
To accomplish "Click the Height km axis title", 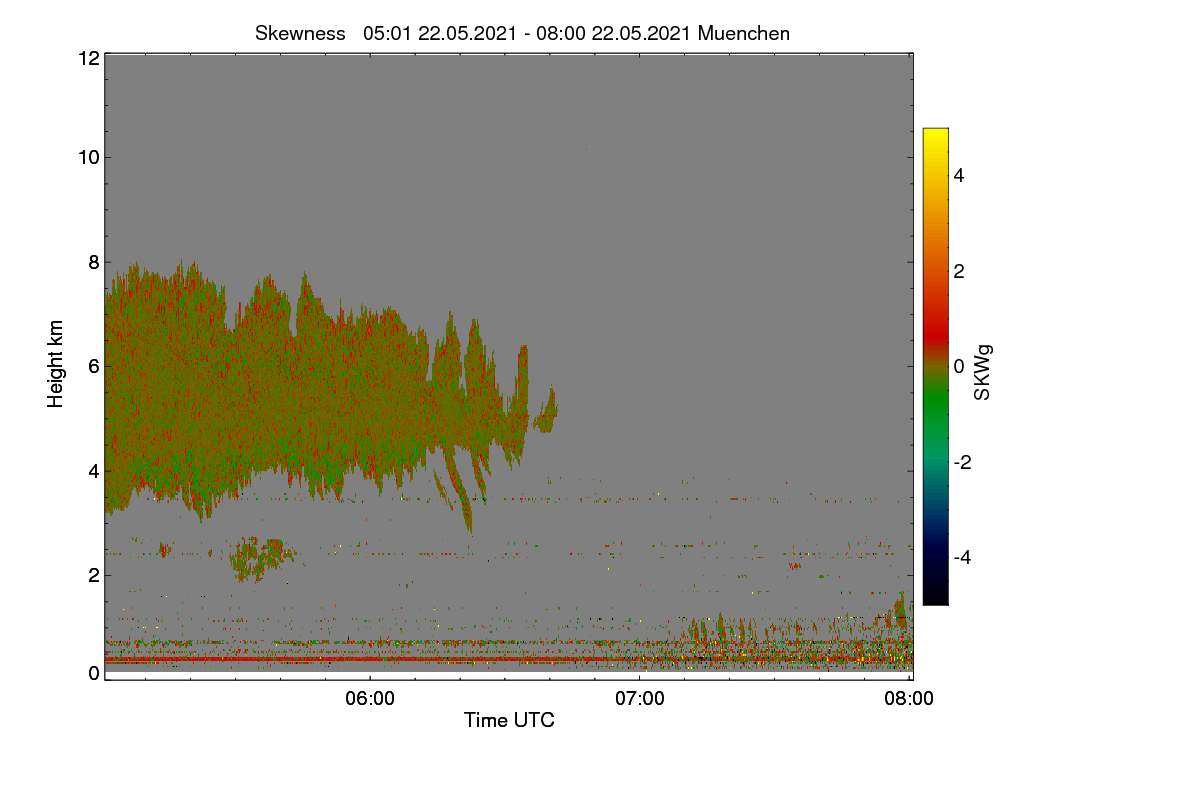I will (56, 364).
